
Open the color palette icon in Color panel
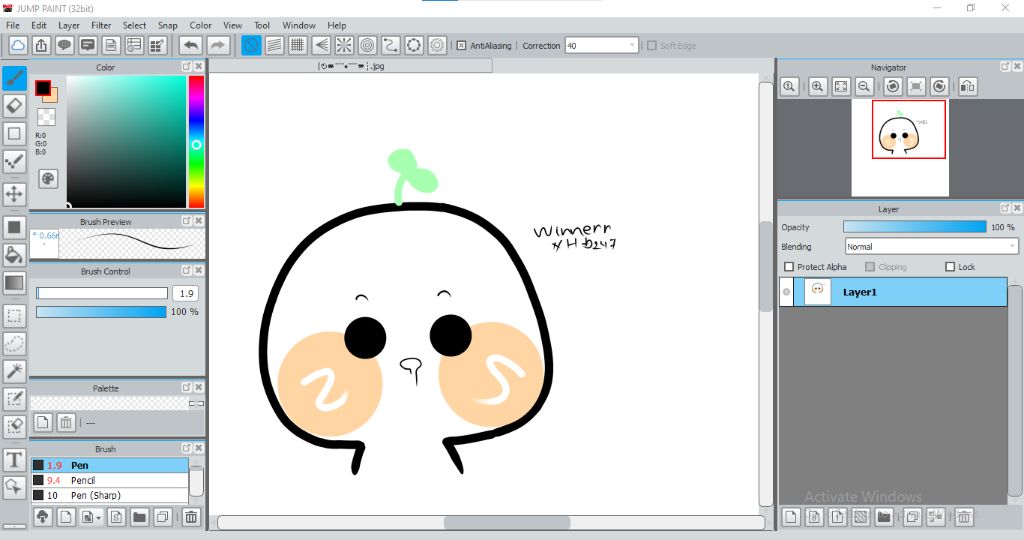point(48,179)
